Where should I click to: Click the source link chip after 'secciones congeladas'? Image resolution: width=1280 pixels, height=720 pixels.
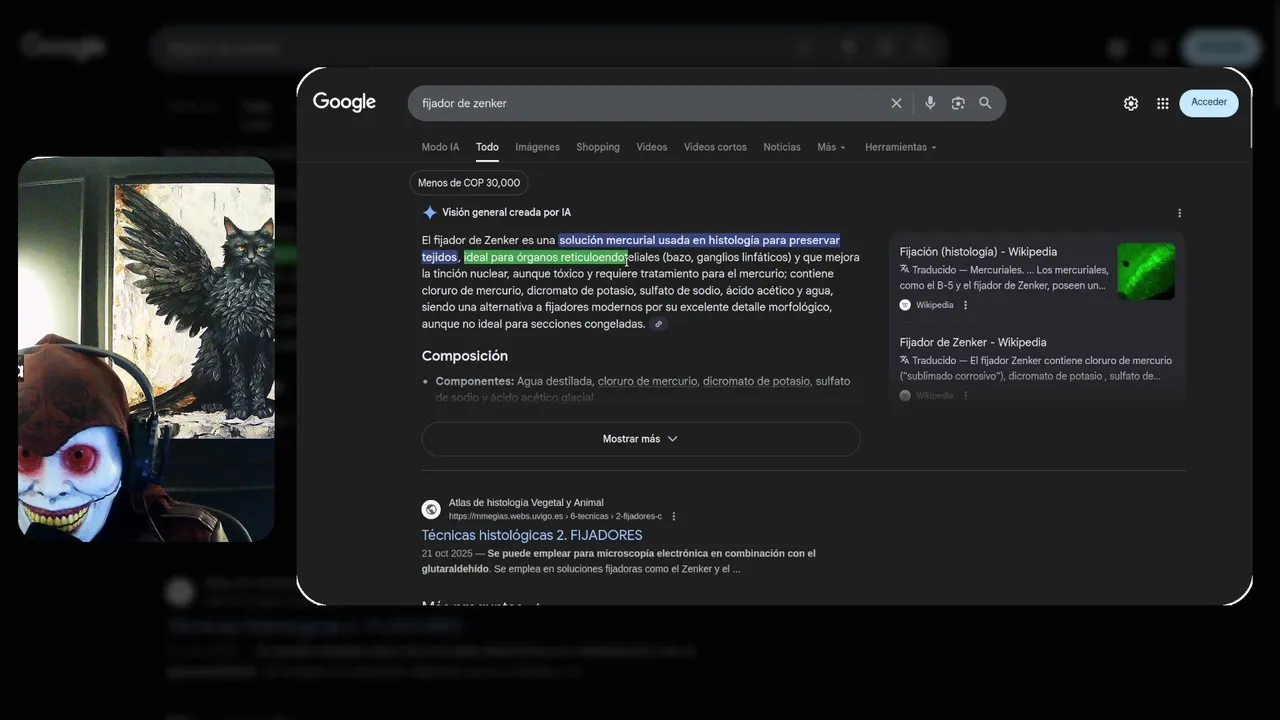pos(658,324)
